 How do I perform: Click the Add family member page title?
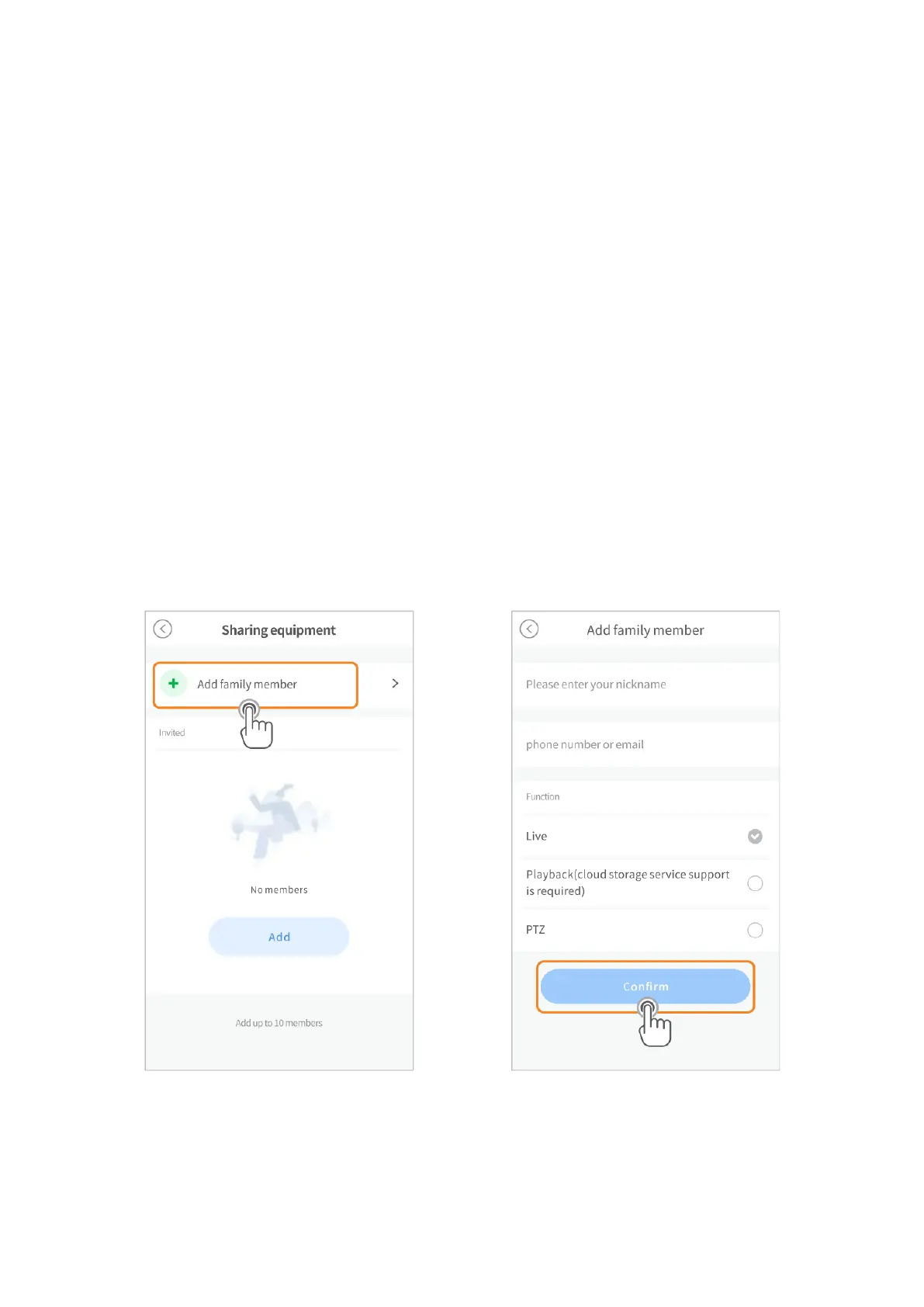coord(645,630)
